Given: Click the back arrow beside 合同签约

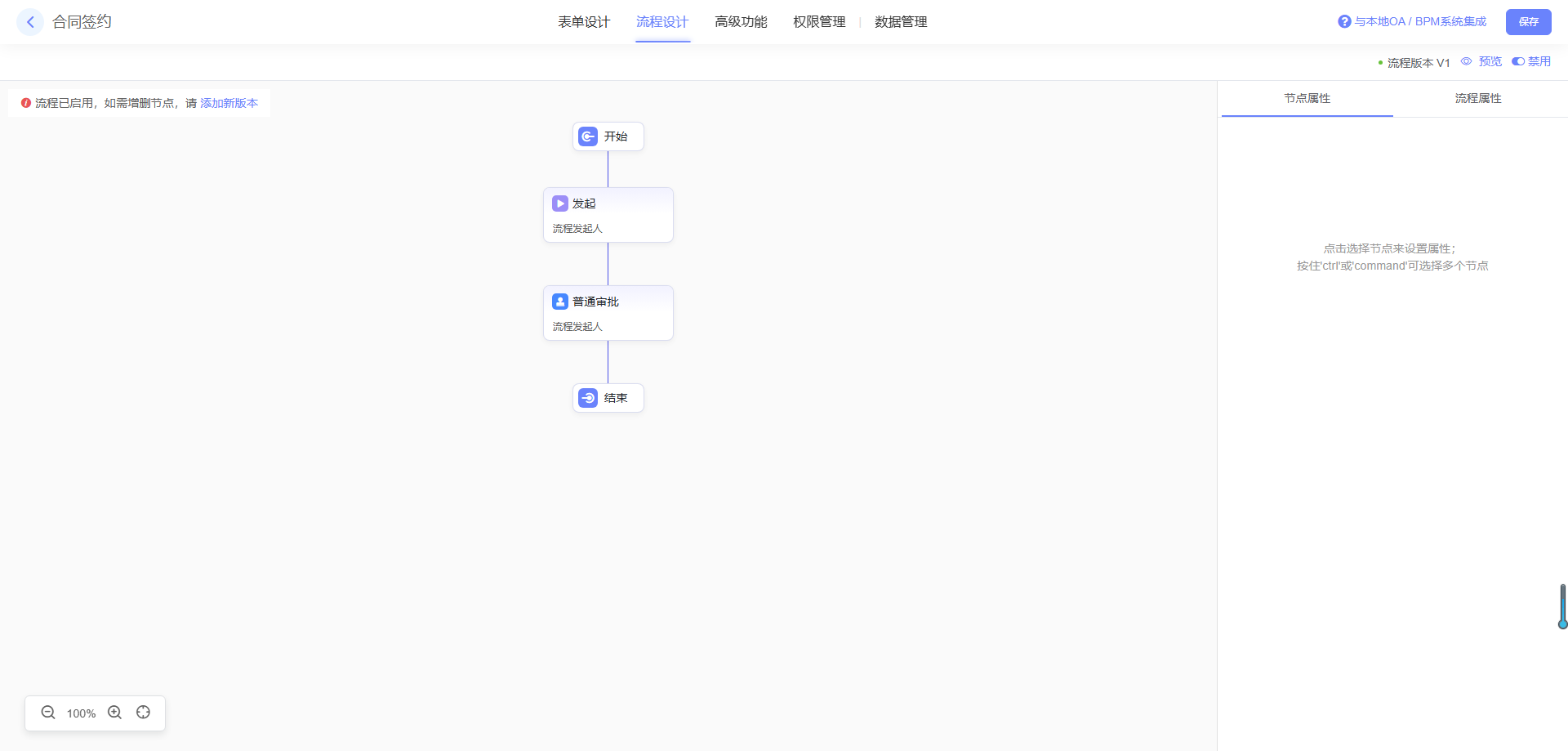Looking at the screenshot, I should pos(30,22).
